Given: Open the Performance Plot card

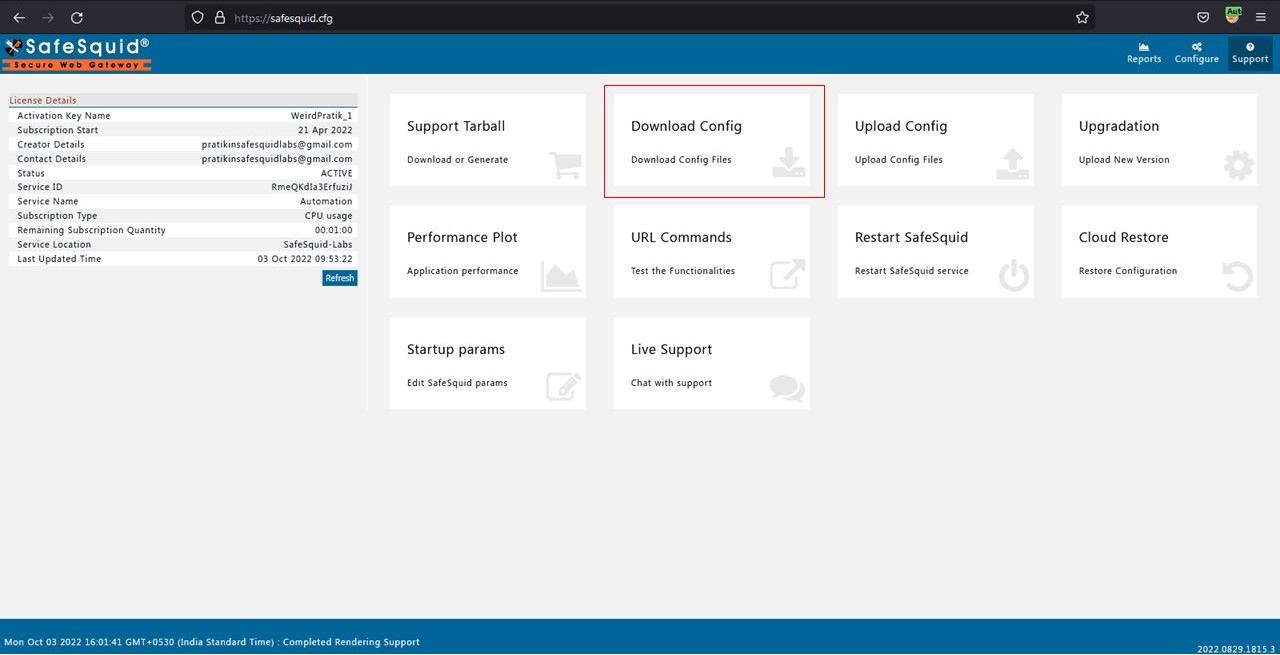Looking at the screenshot, I should tap(487, 252).
